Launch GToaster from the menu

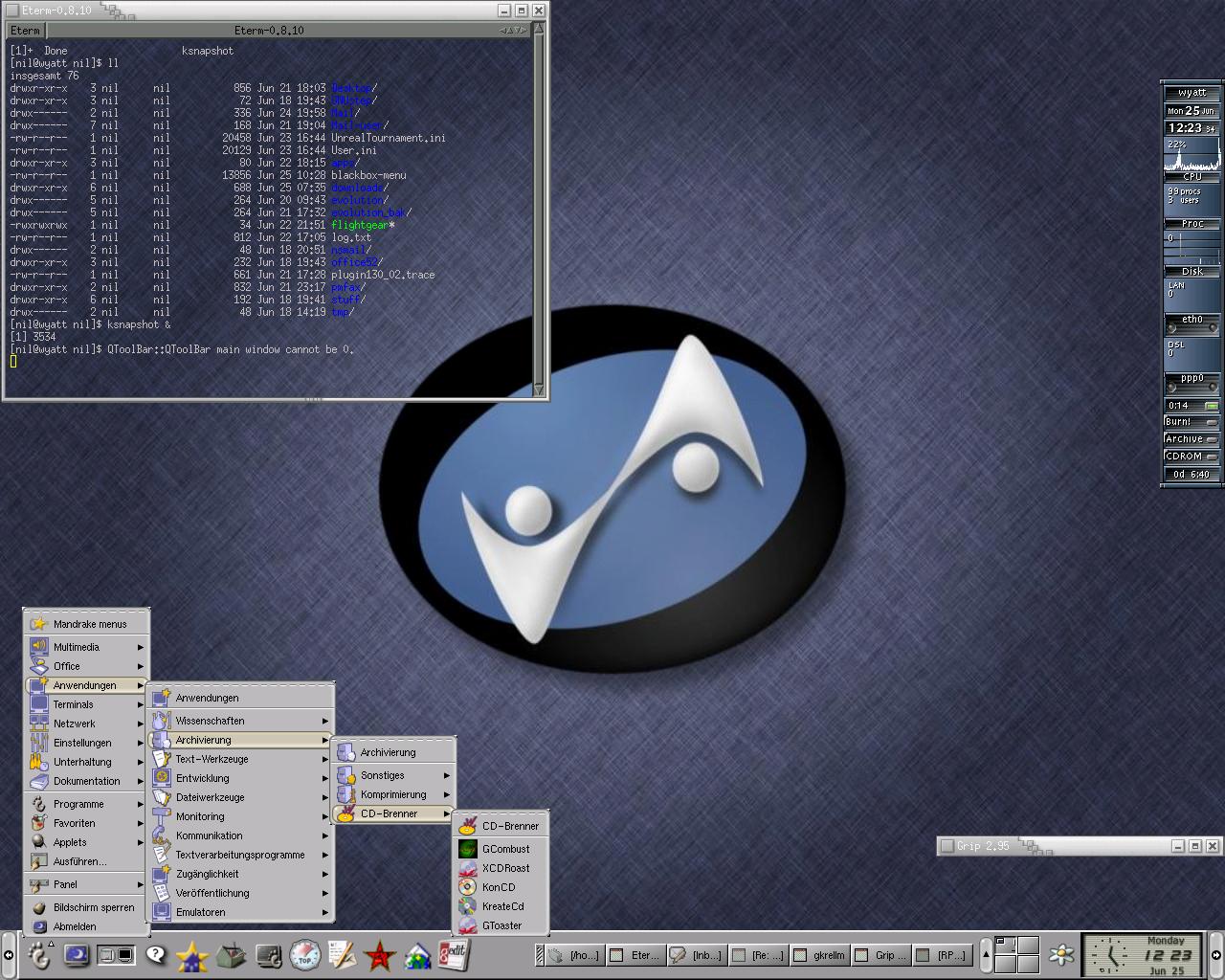point(501,925)
